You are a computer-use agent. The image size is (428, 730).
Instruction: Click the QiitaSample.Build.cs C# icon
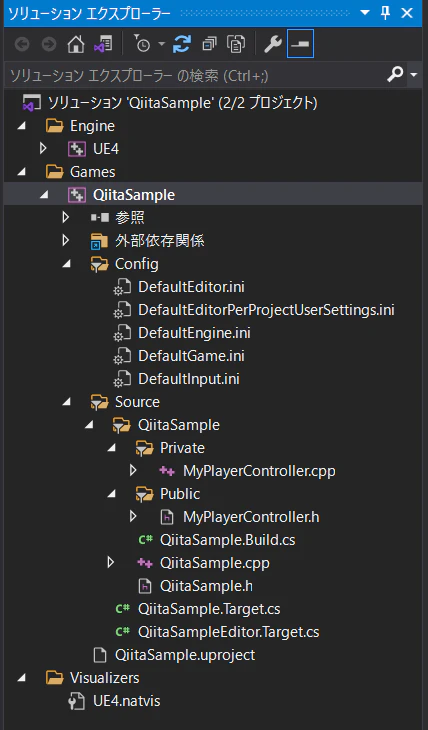[145, 540]
